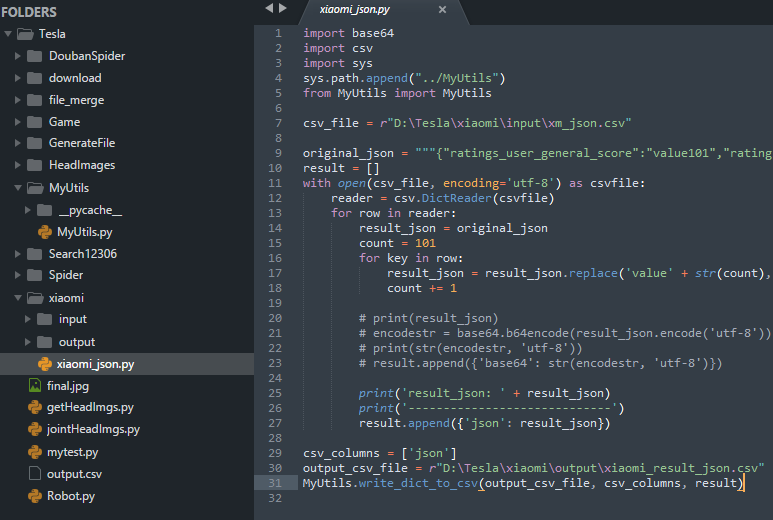Click the Python icon beside mytest.py
773x520 pixels.
(35, 451)
